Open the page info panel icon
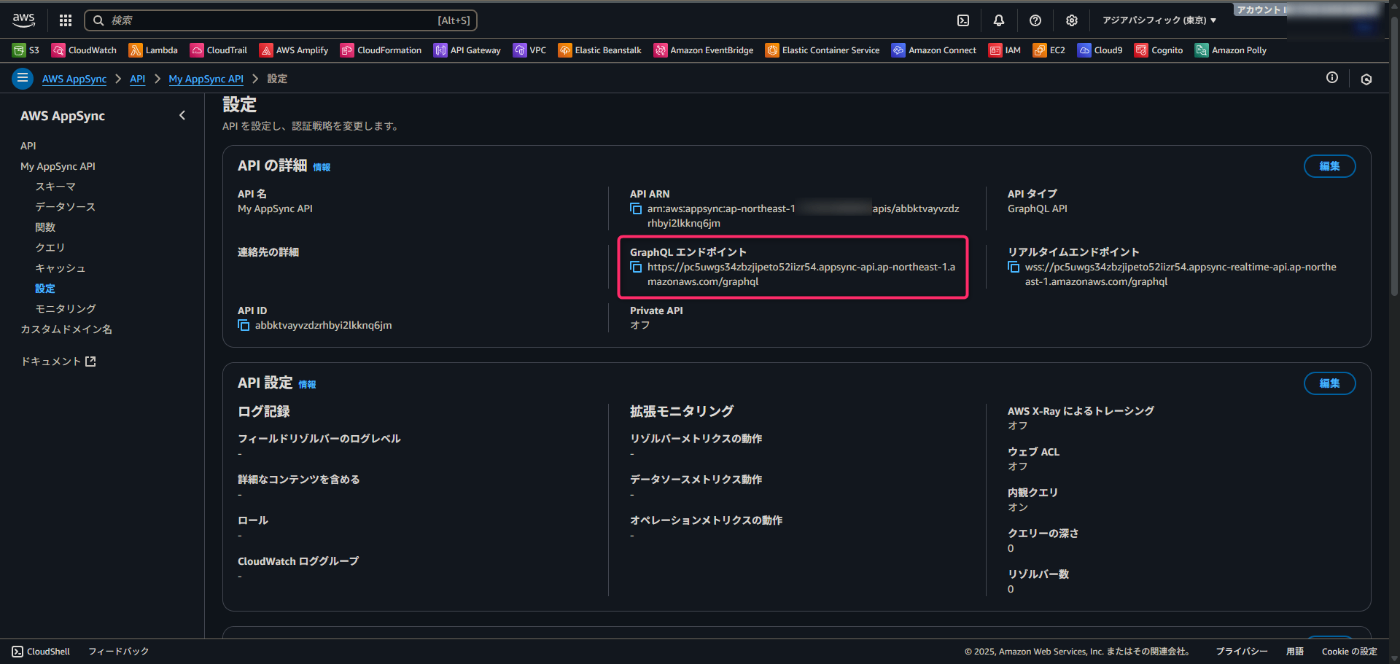 1332,78
